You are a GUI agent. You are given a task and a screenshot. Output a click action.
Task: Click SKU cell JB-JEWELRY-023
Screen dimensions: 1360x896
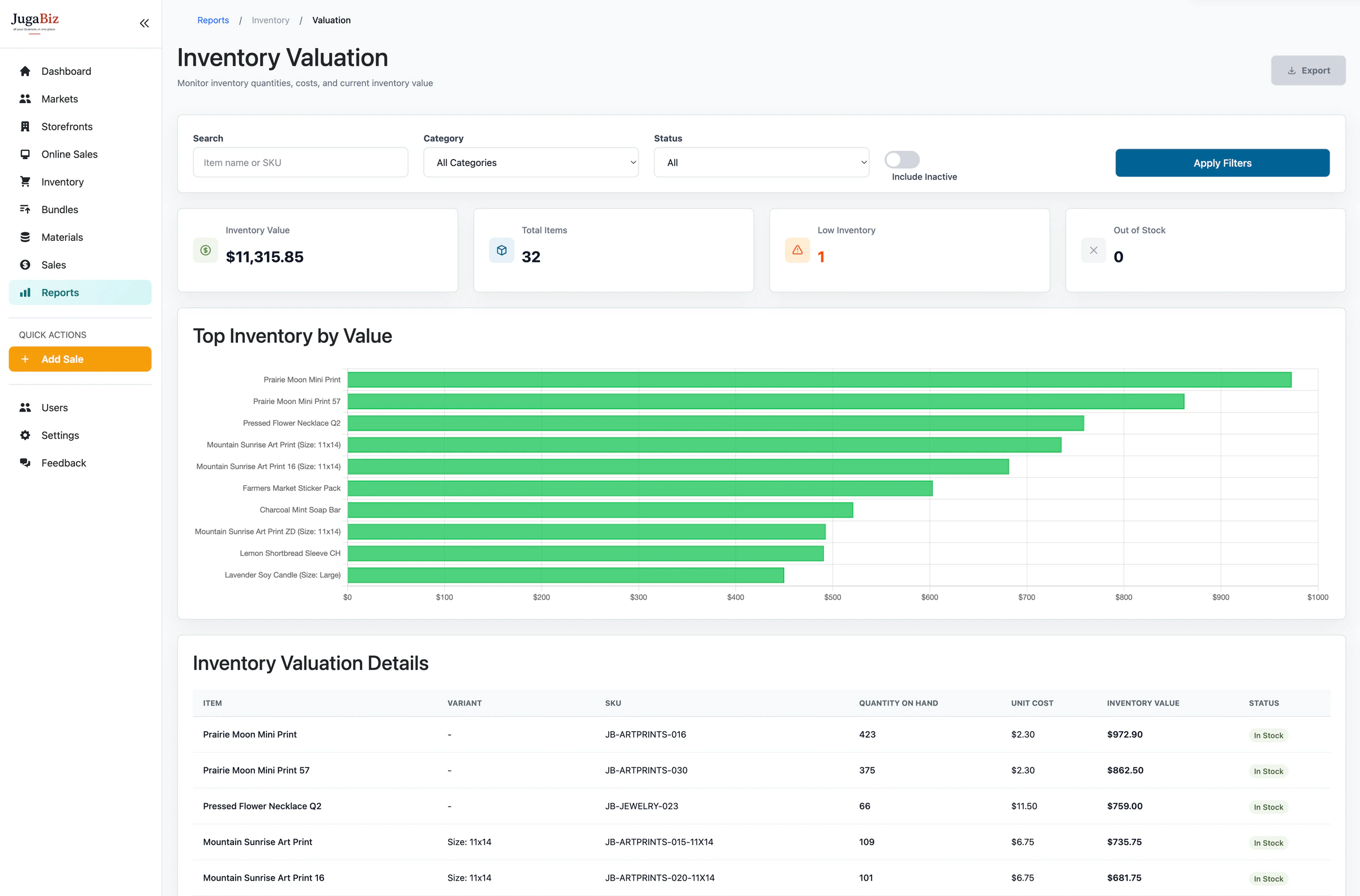(x=641, y=806)
